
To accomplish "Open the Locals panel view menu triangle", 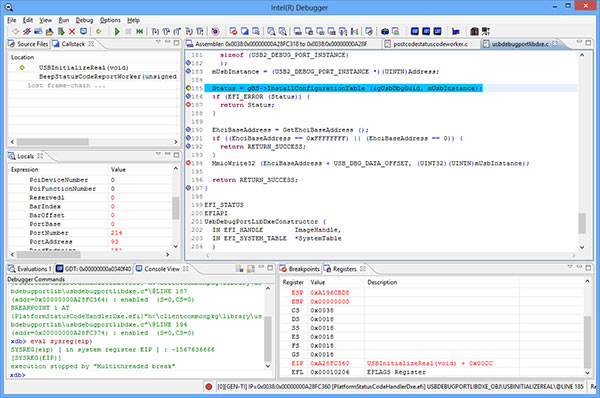I will pyautogui.click(x=158, y=153).
